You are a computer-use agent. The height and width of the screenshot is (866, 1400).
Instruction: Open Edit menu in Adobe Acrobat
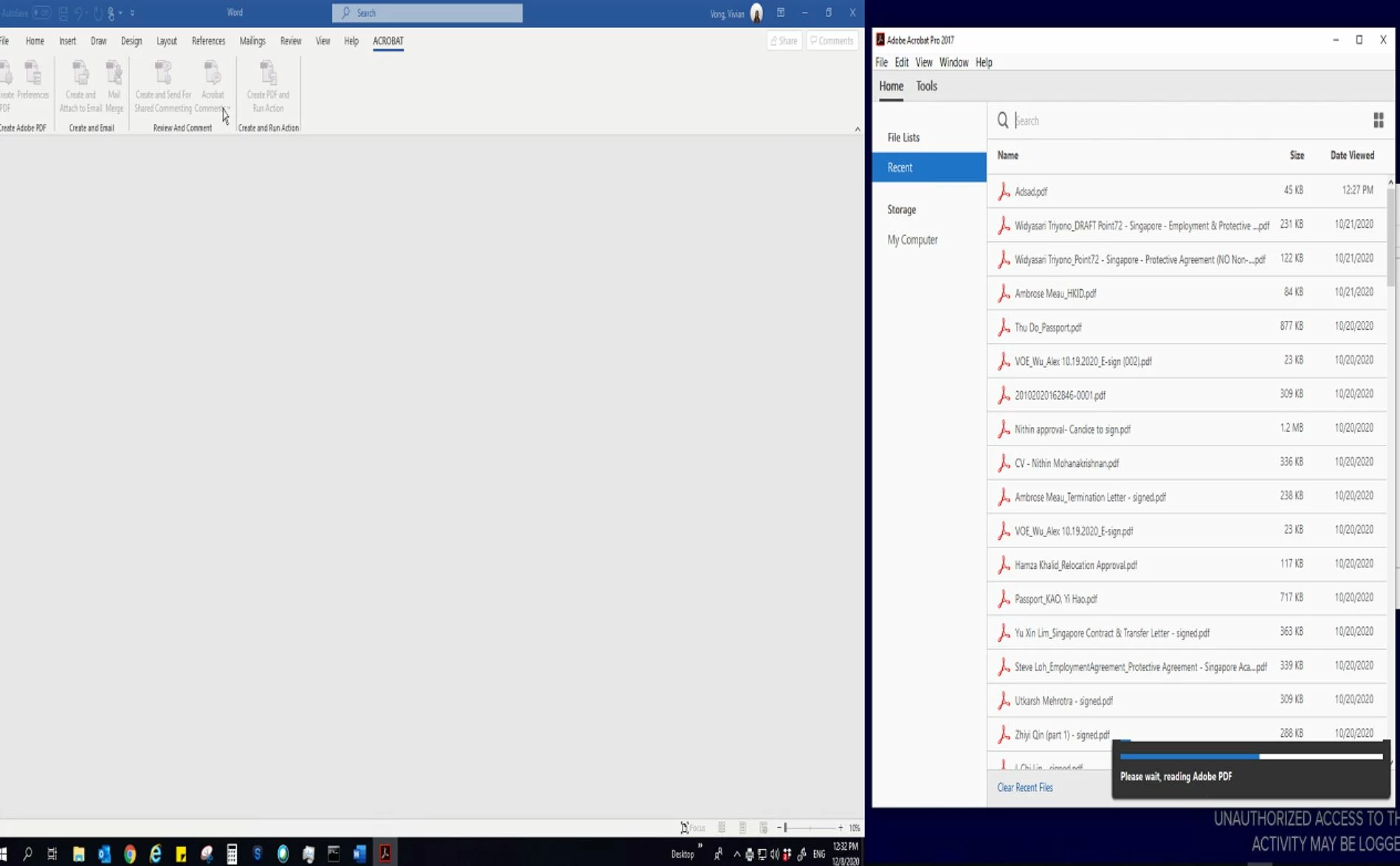[902, 63]
